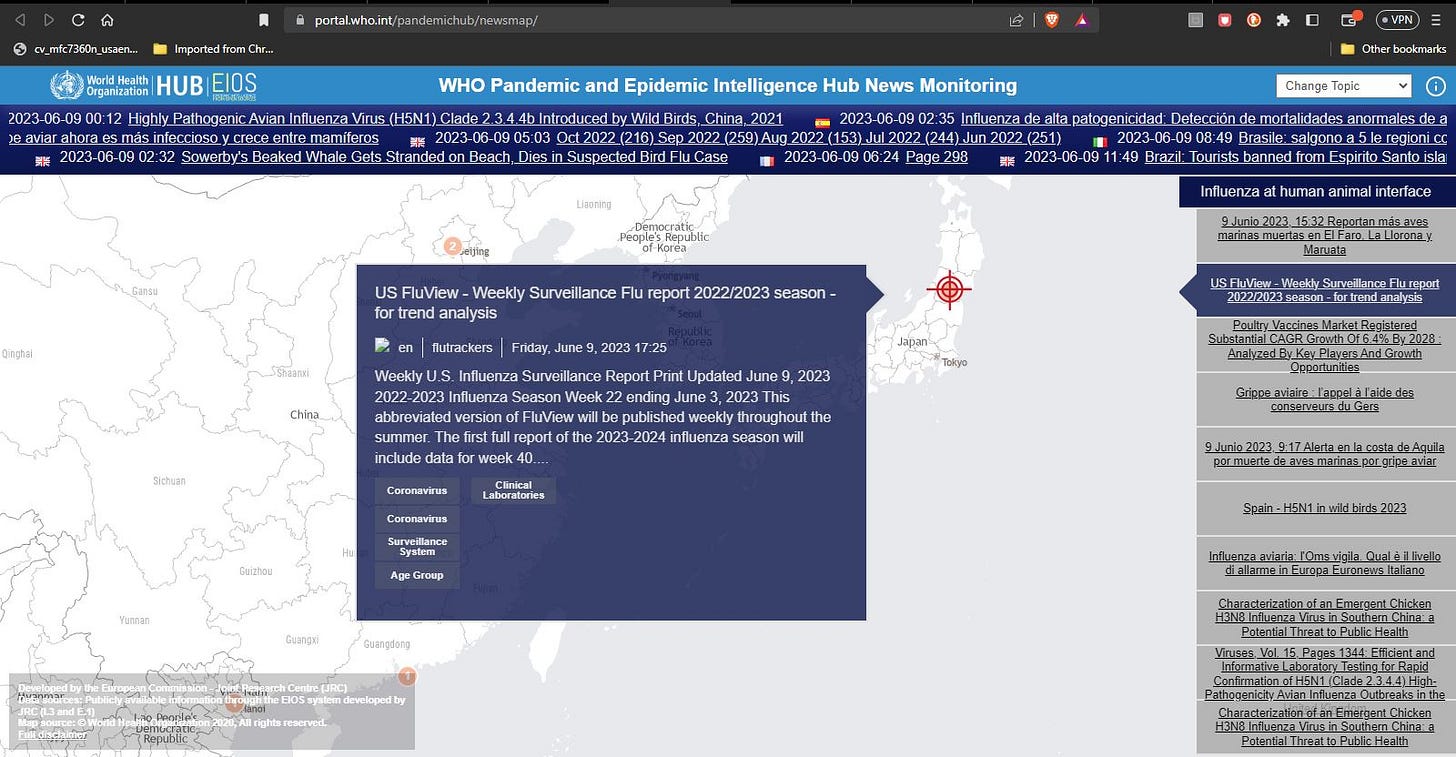1456x757 pixels.
Task: Click the US FluView popup title
Action: coord(605,302)
